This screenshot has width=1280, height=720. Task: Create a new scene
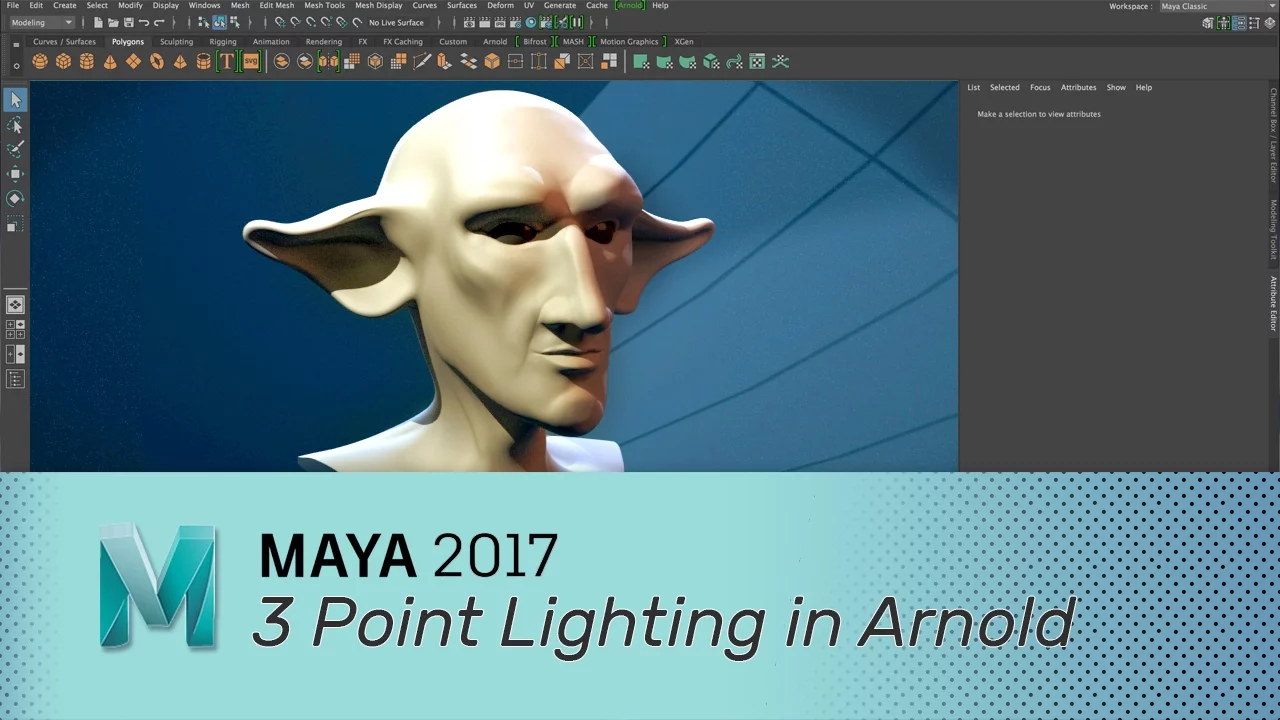click(x=98, y=22)
